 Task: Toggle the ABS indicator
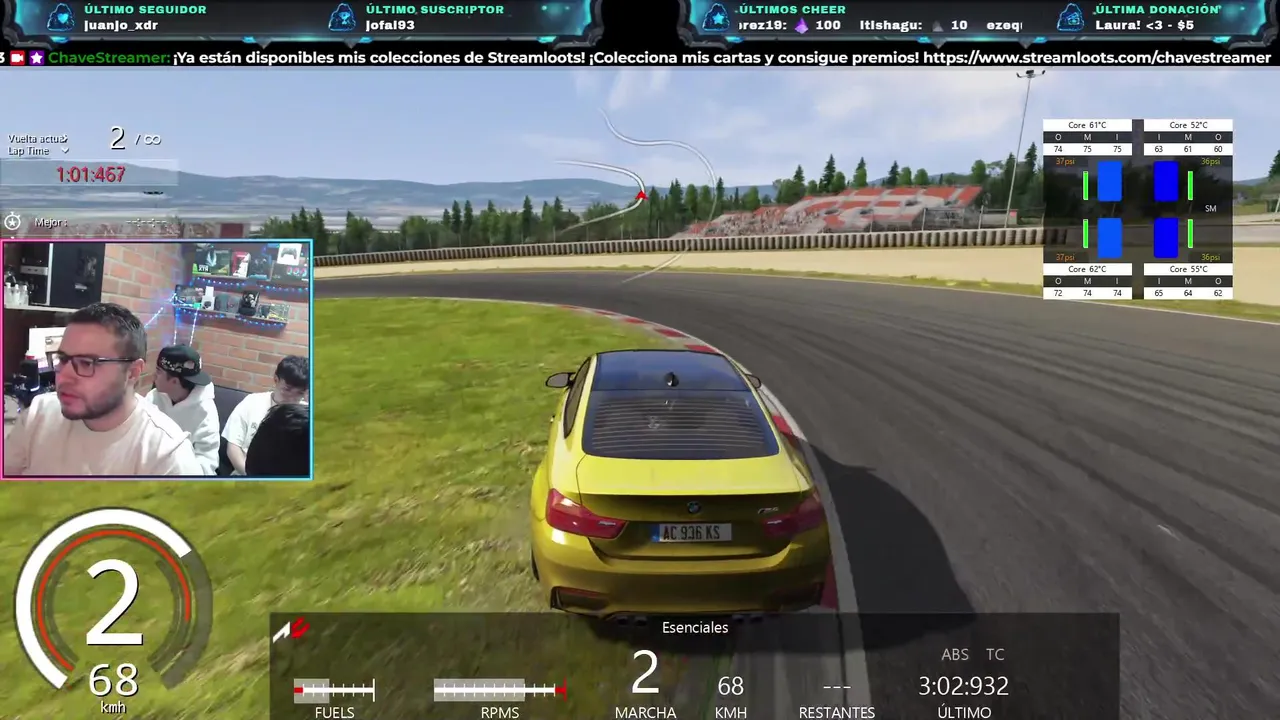pyautogui.click(x=955, y=654)
